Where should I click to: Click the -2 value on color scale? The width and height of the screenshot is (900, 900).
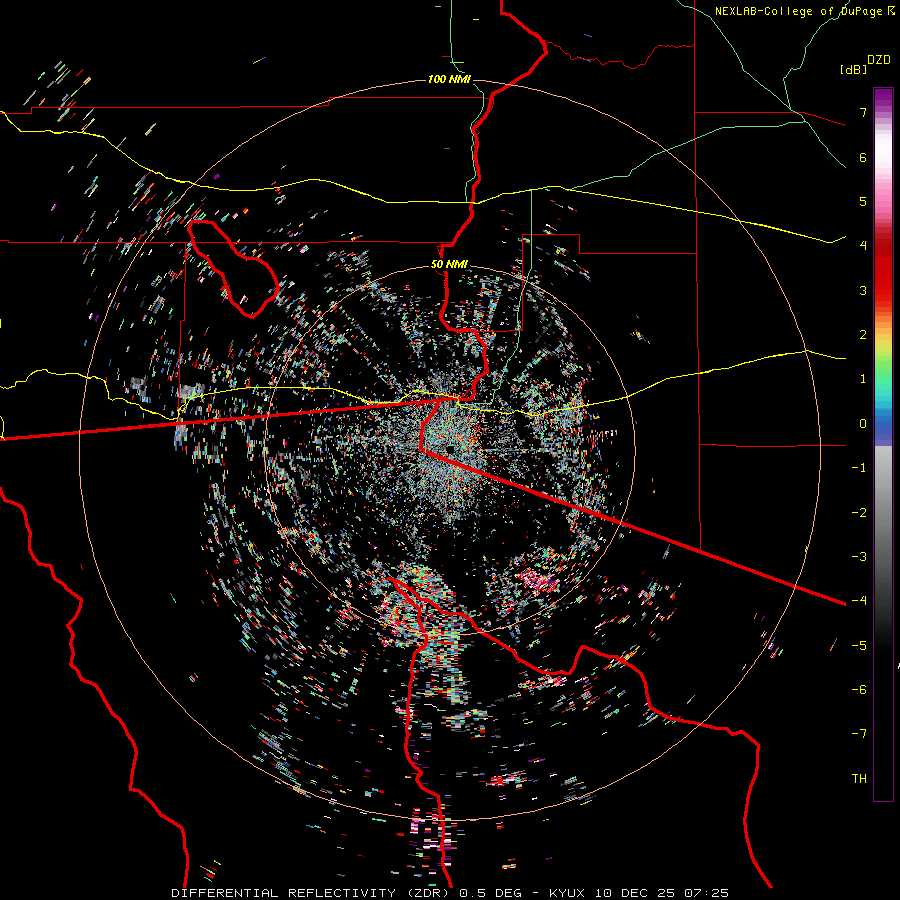[859, 513]
